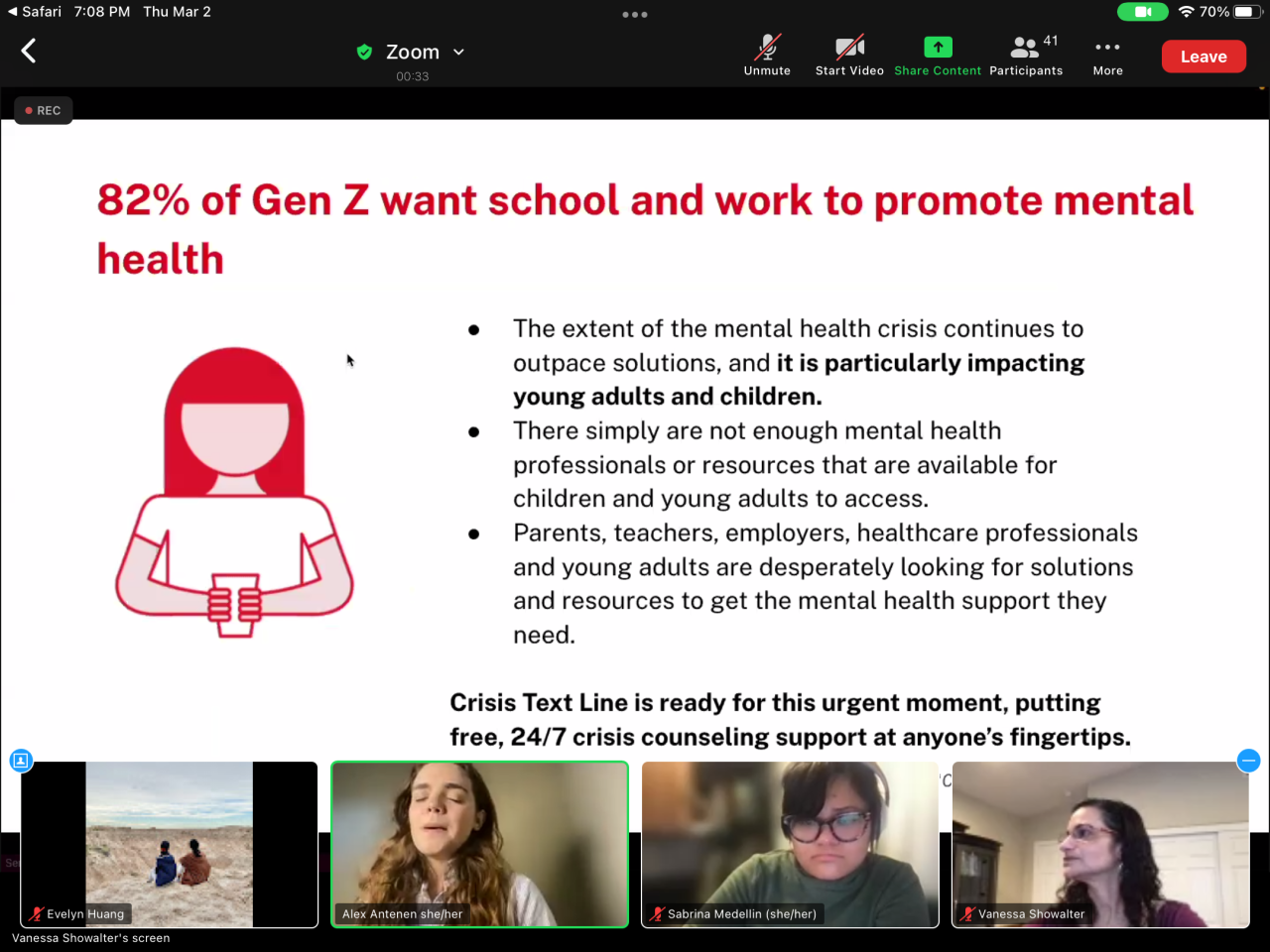Start Video with the camera icon
Viewport: 1270px width, 952px height.
point(849,56)
